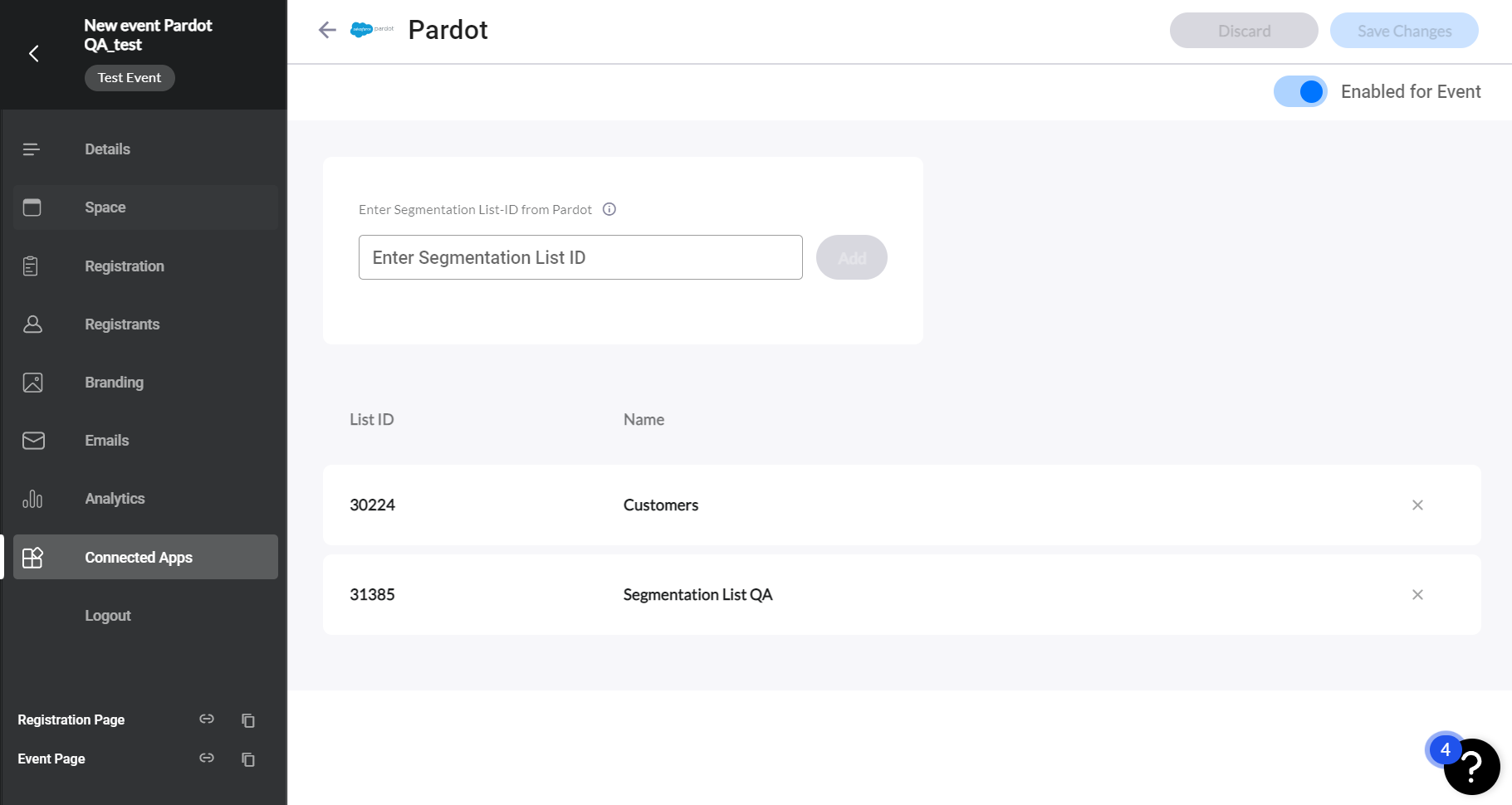Click the notification badge showing 4
The image size is (1512, 805).
[x=1445, y=750]
